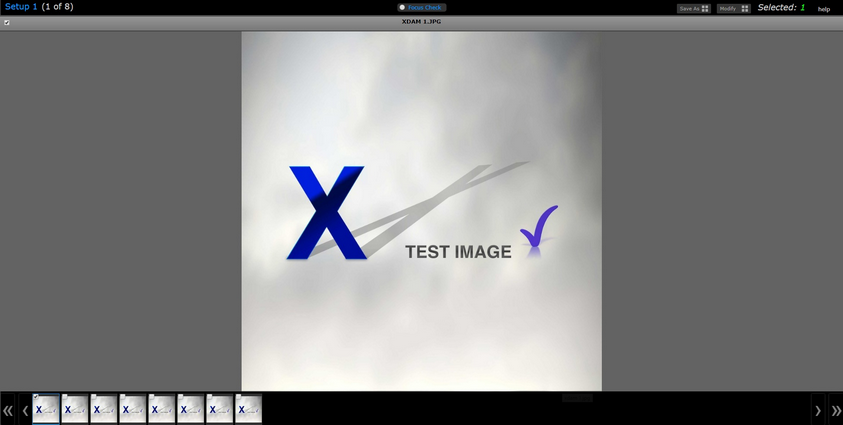
Task: Open the Modify dropdown
Action: coord(727,8)
